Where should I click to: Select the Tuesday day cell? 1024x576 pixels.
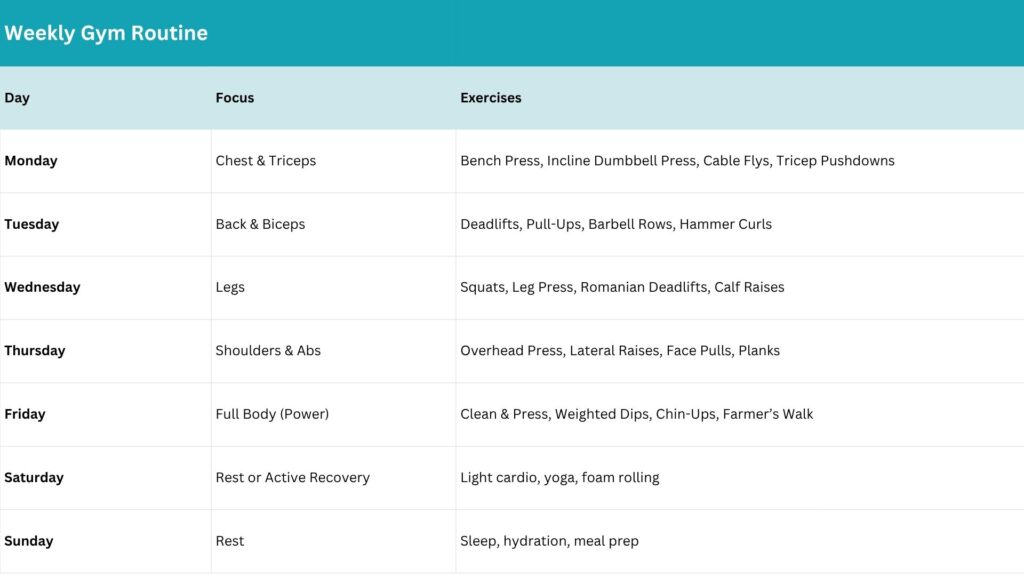(x=32, y=224)
